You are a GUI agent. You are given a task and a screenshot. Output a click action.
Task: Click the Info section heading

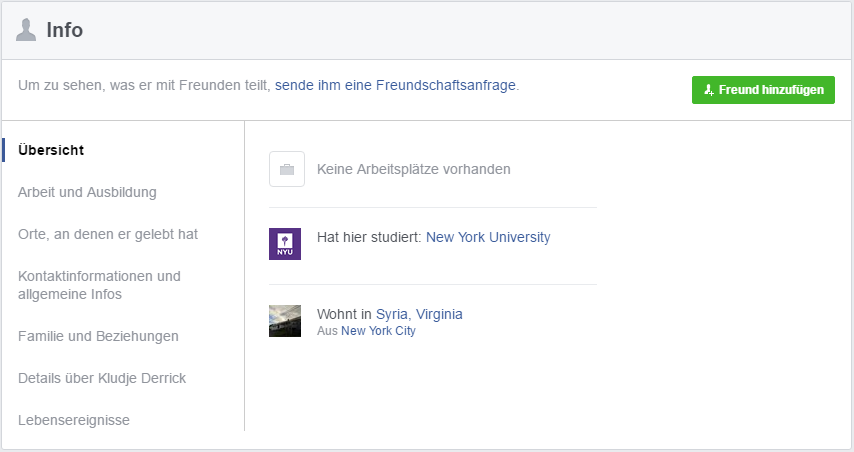point(65,30)
